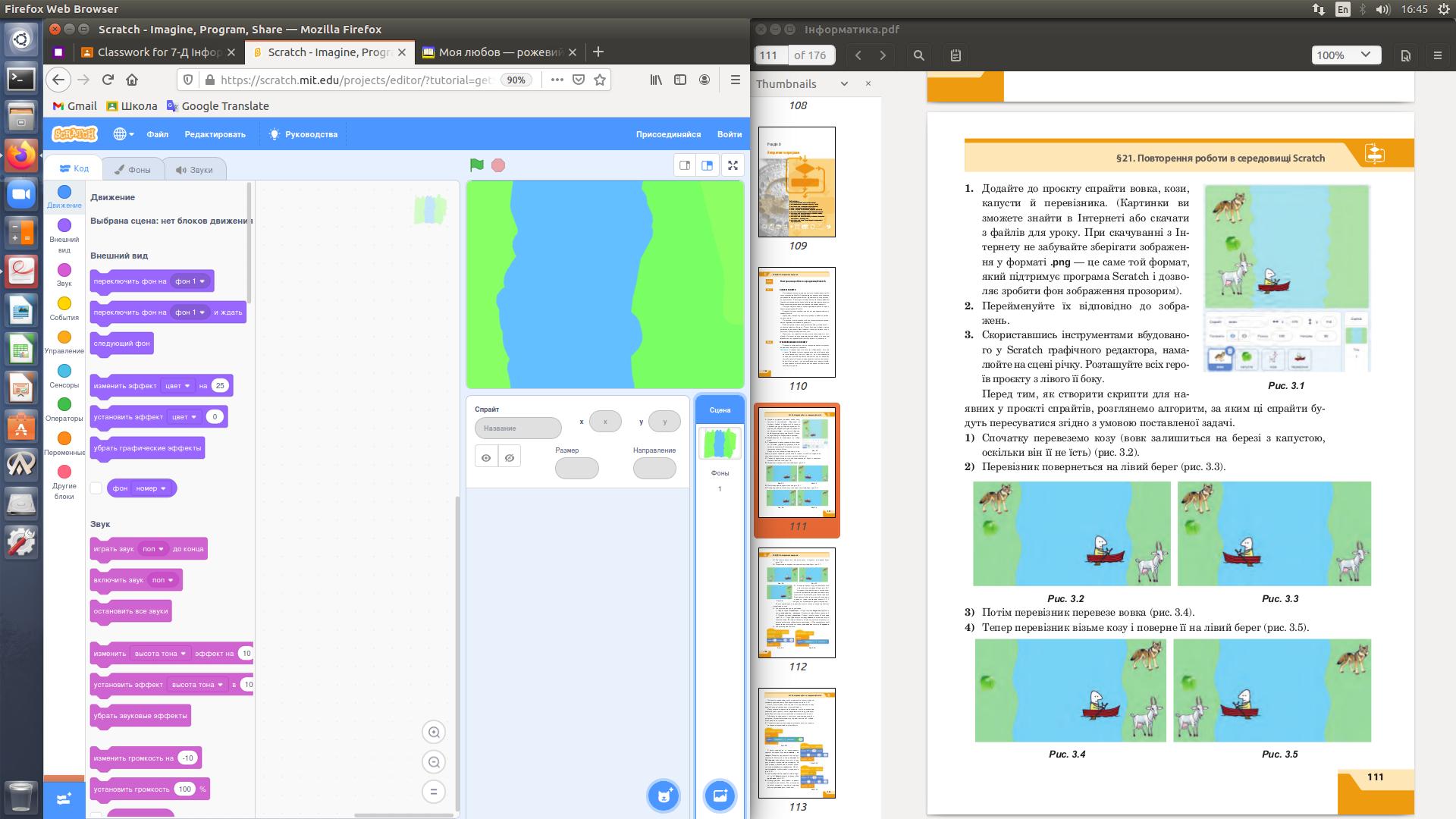This screenshot has width=1456, height=819.
Task: Click the green flag to run
Action: (x=476, y=165)
